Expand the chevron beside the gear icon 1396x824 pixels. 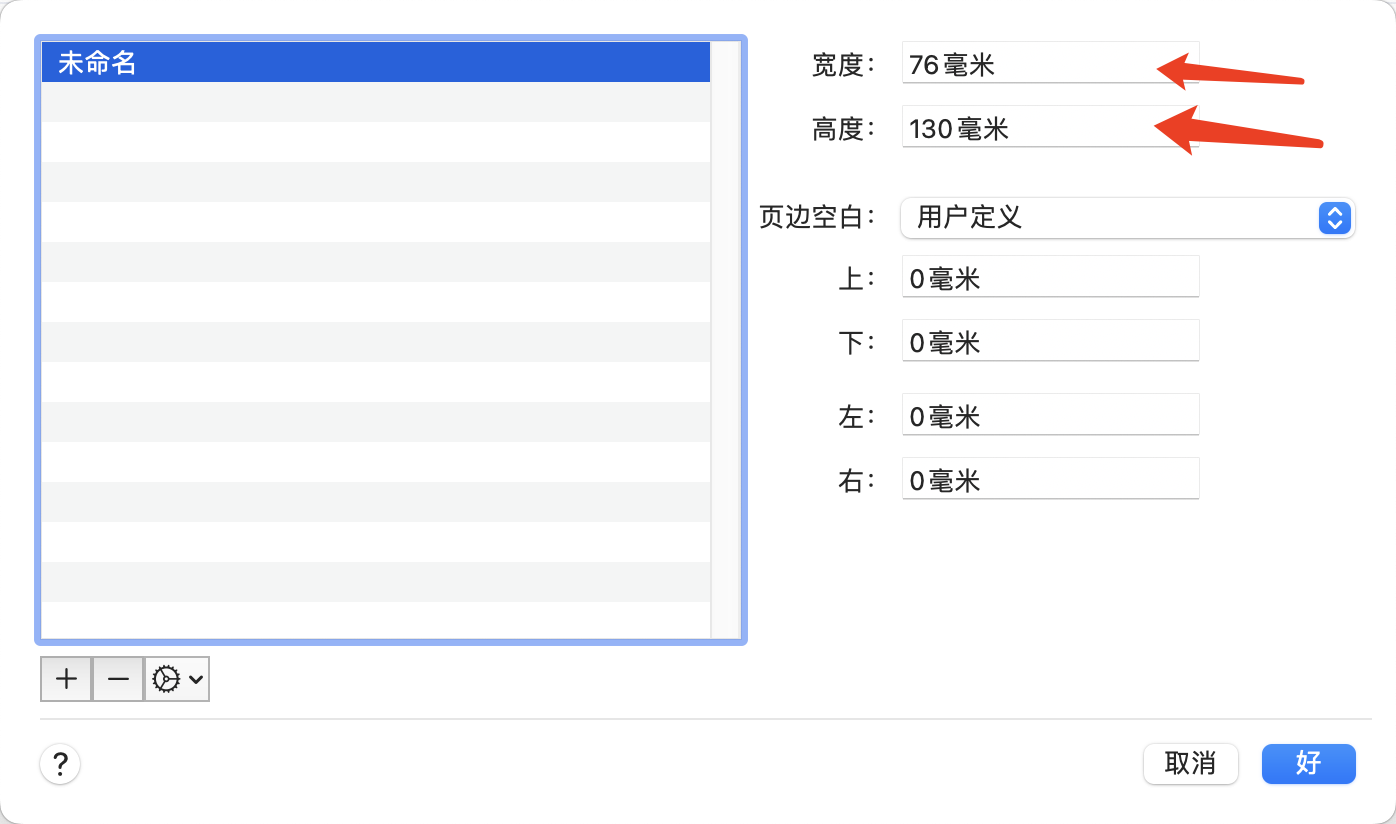tap(196, 680)
